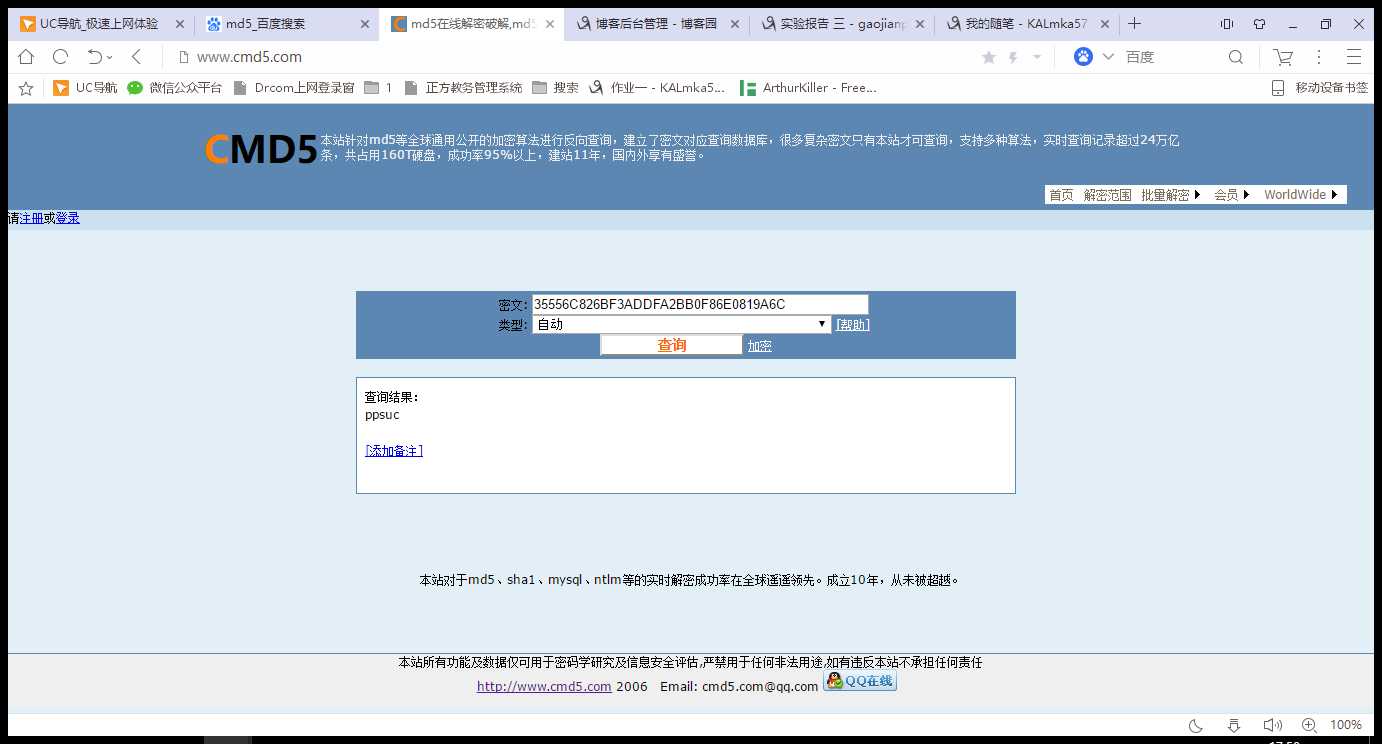The image size is (1382, 744).
Task: Click the bookmarks bar star icon
Action: click(x=26, y=88)
